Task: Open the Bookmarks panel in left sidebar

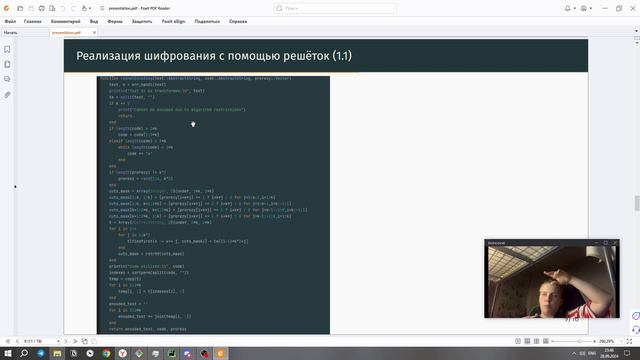Action: click(7, 49)
